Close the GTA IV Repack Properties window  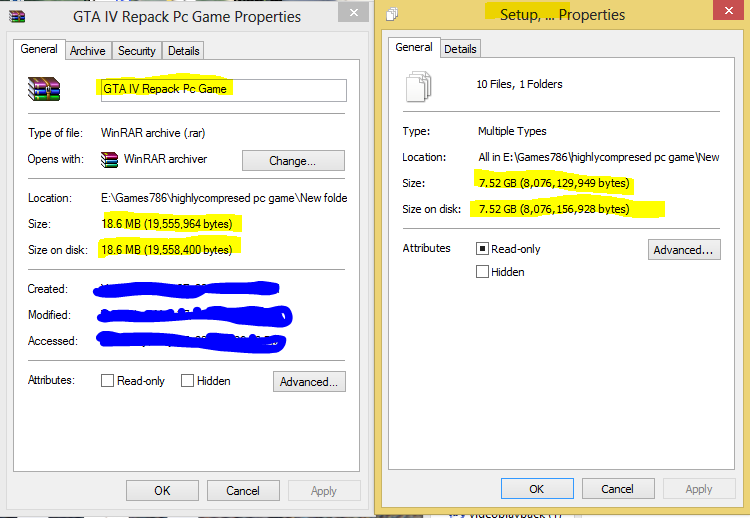pos(353,12)
